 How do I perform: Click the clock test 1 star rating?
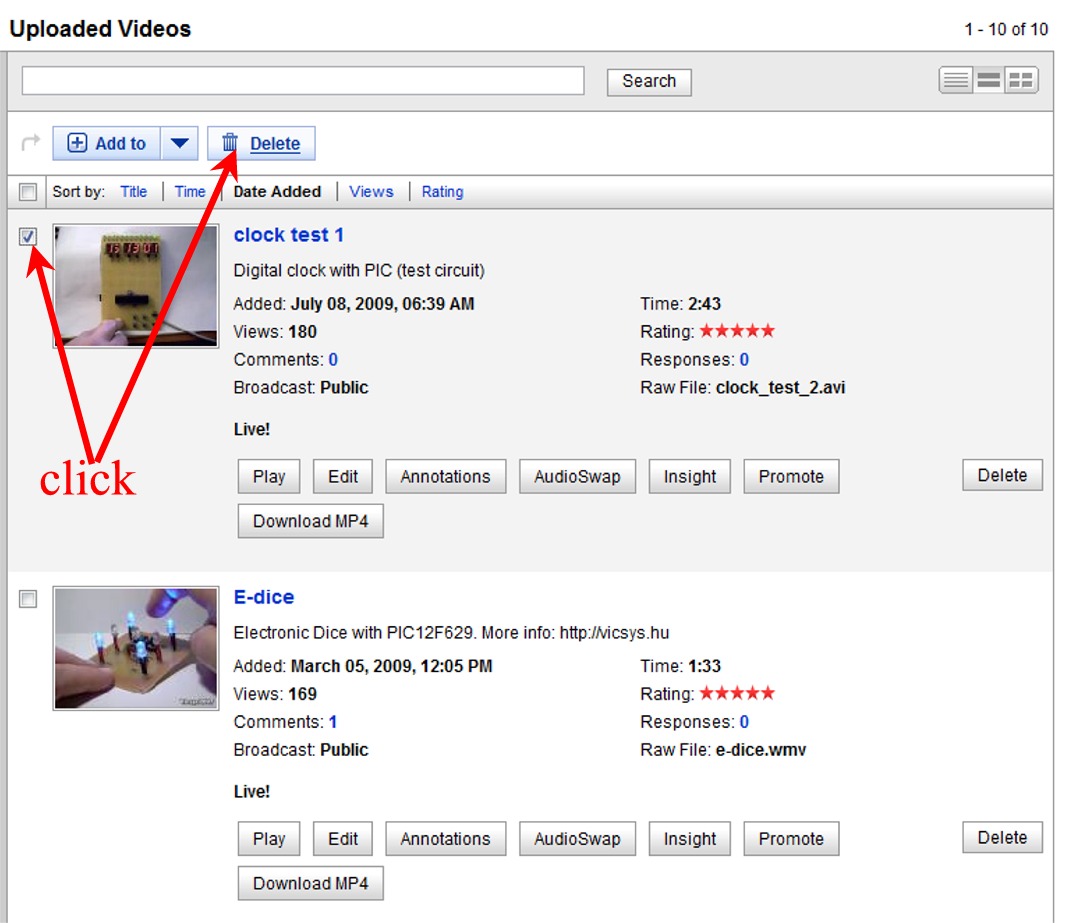[x=738, y=331]
